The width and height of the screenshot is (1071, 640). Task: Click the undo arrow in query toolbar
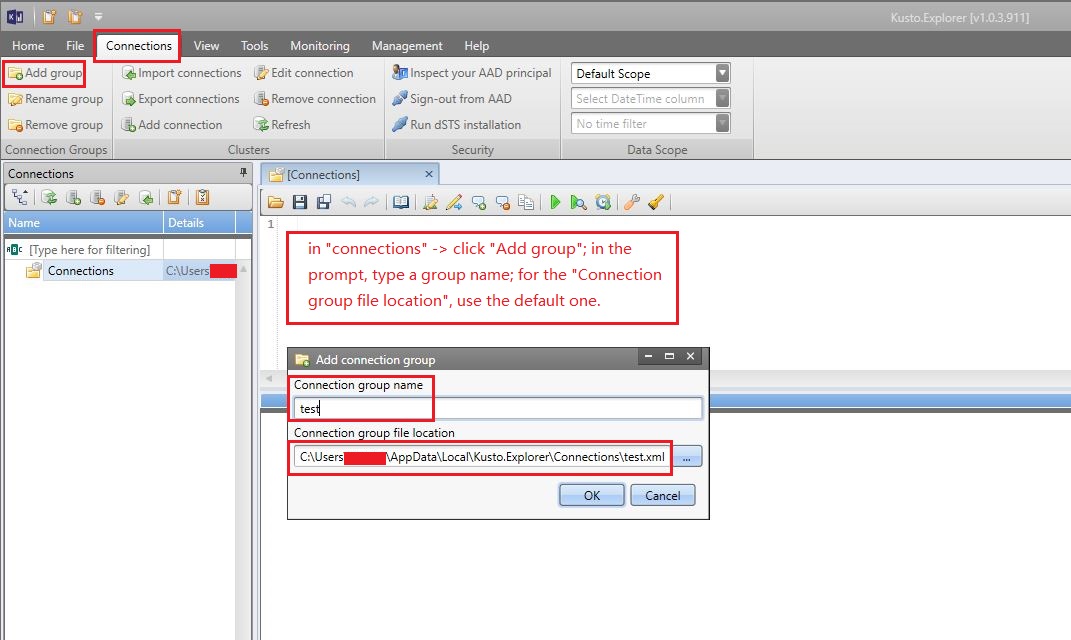(x=348, y=202)
